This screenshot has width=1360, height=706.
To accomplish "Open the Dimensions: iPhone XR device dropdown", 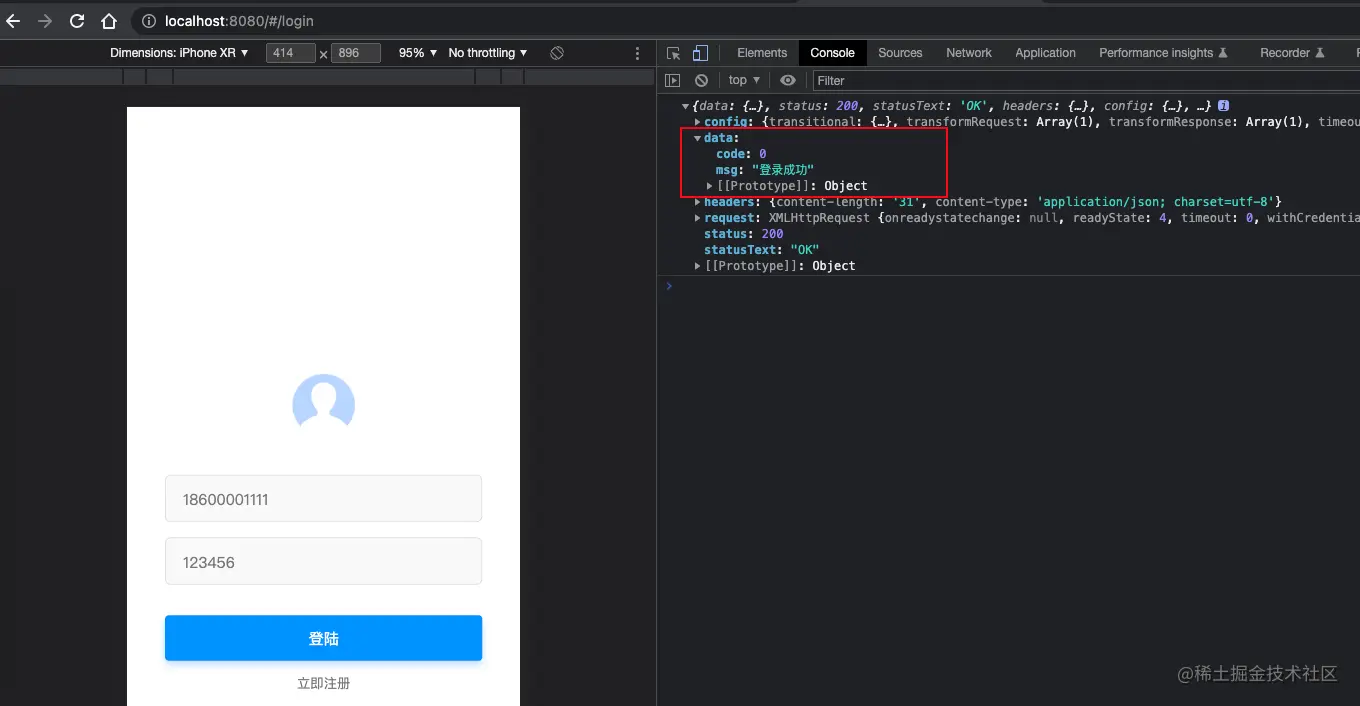I will [x=179, y=53].
